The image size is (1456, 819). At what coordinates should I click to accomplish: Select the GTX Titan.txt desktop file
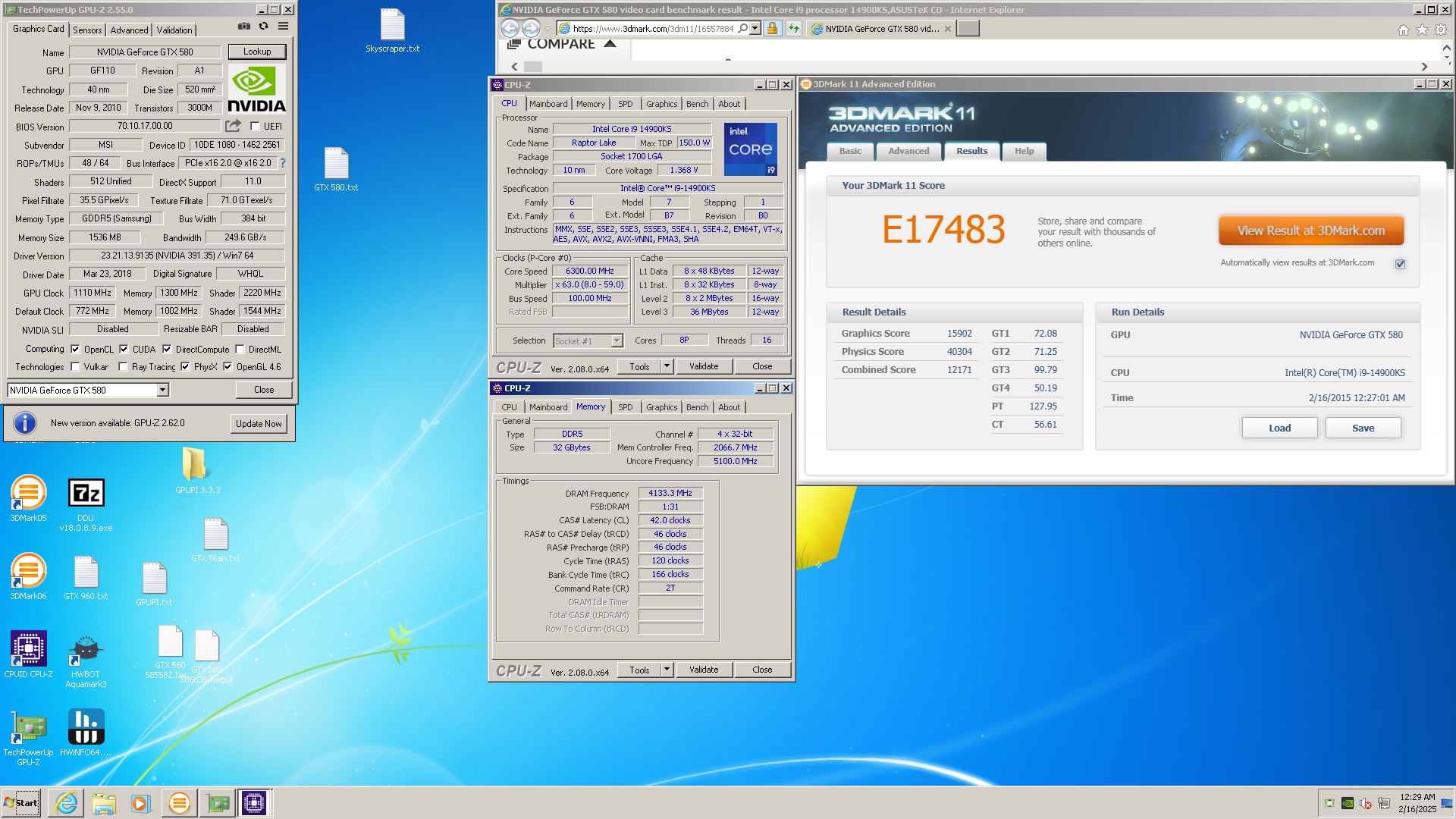(215, 540)
